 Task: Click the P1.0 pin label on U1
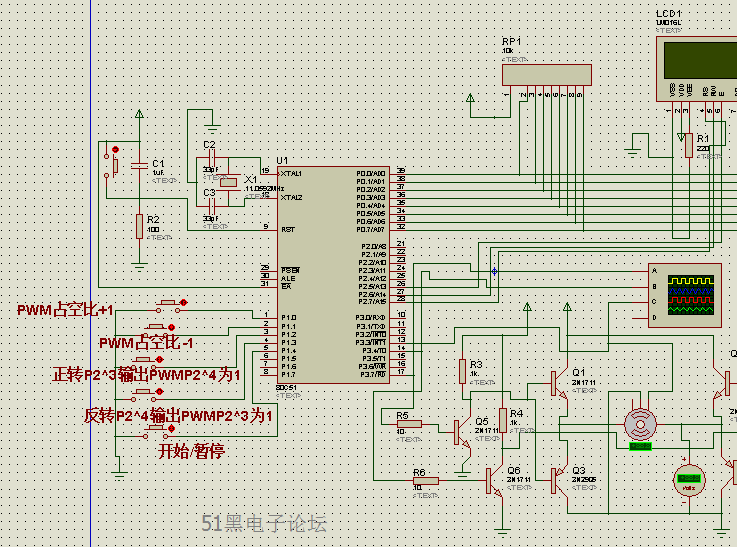pyautogui.click(x=289, y=318)
